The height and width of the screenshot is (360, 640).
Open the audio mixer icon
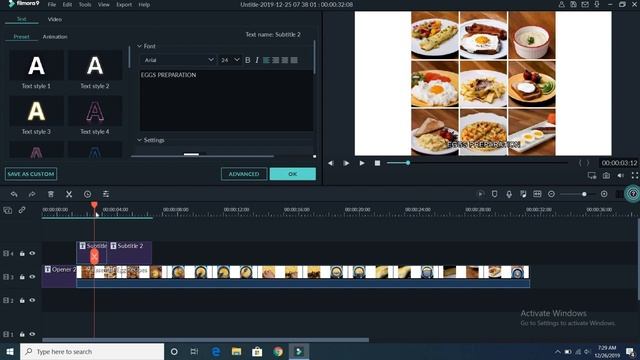(523, 194)
